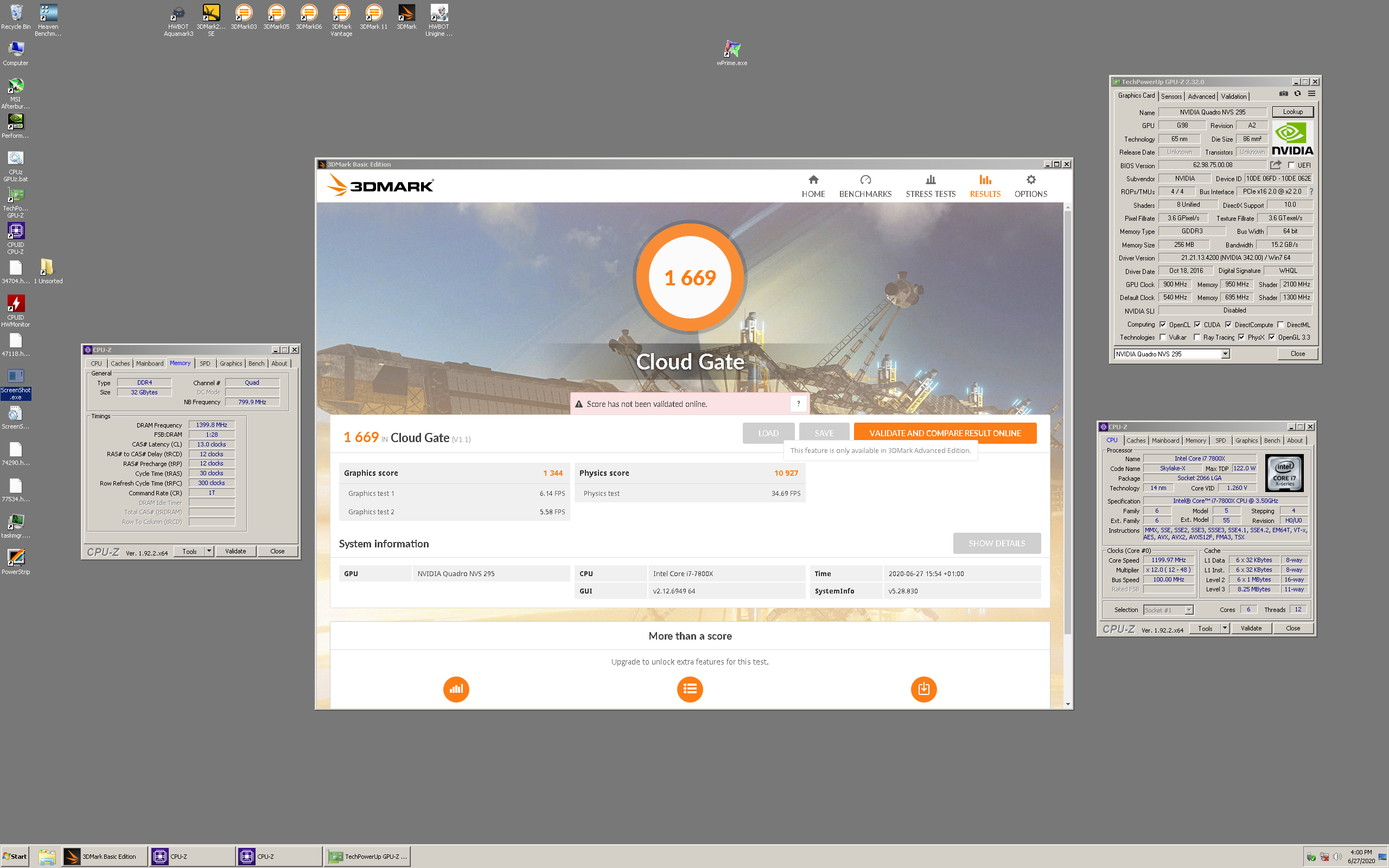
Task: Open the PowerStrip desktop icon
Action: pos(16,561)
